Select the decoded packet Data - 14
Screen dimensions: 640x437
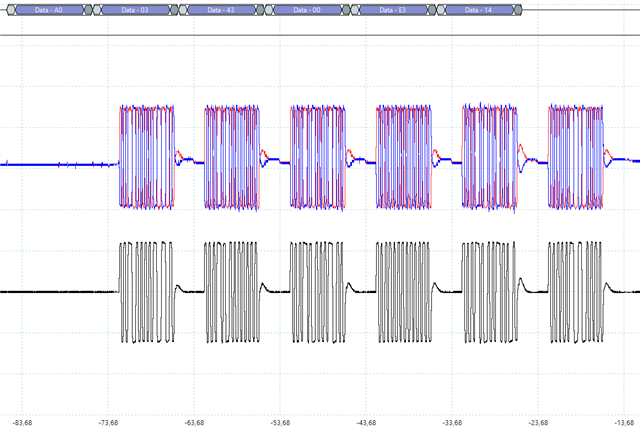(x=479, y=10)
